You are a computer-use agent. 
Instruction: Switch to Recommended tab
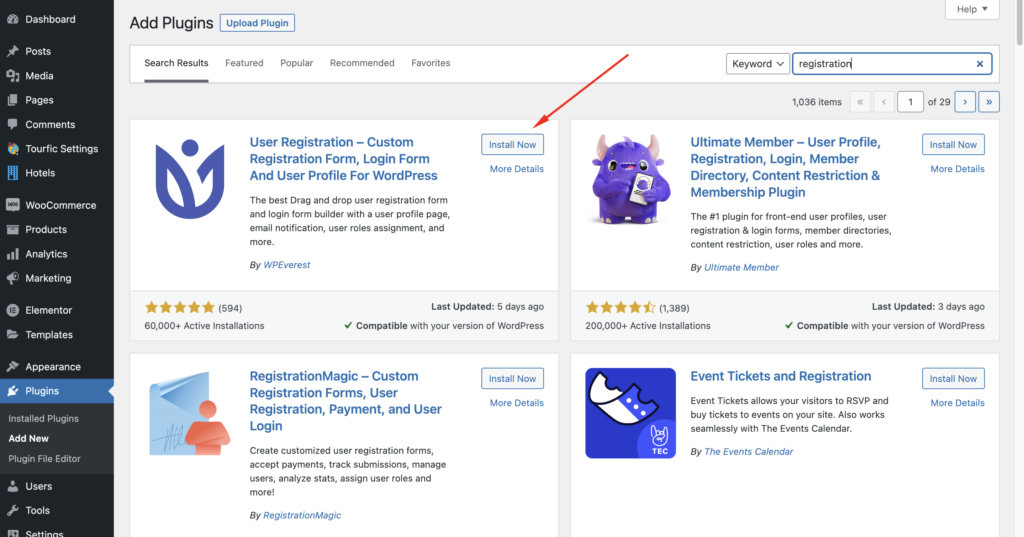coord(362,63)
